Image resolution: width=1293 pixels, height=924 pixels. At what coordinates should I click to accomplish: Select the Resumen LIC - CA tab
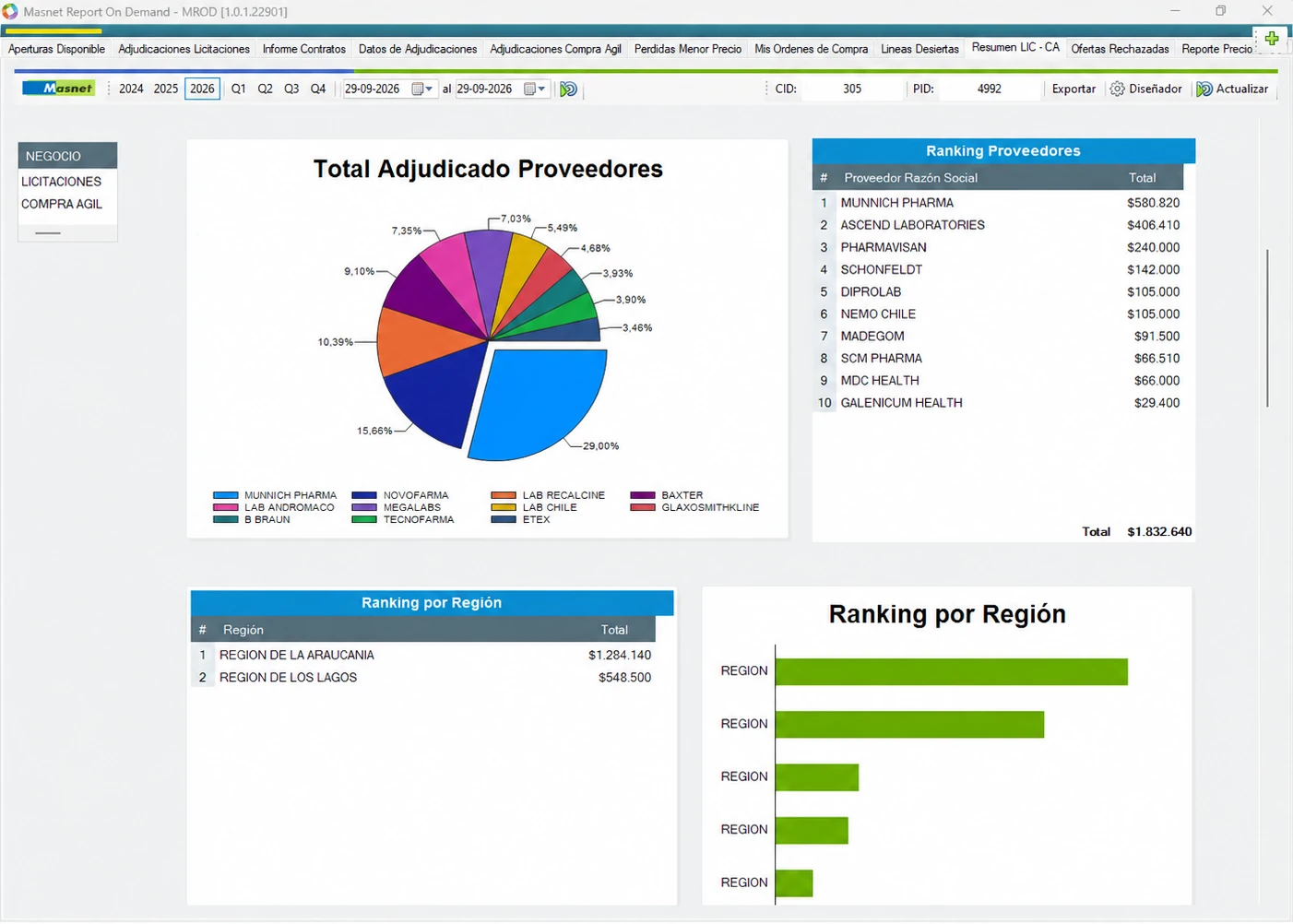[x=1015, y=47]
